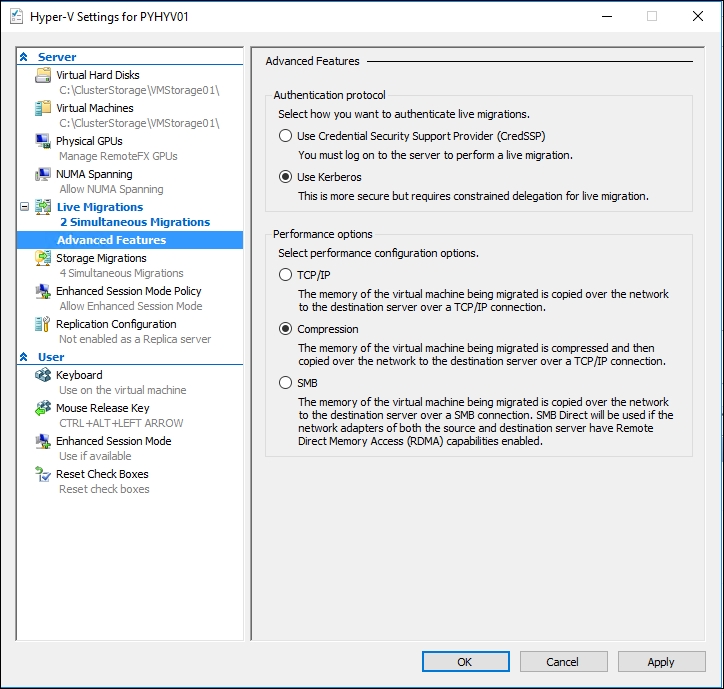Click the Reset Check Boxes icon
Screen dimensions: 724x689
(43, 474)
